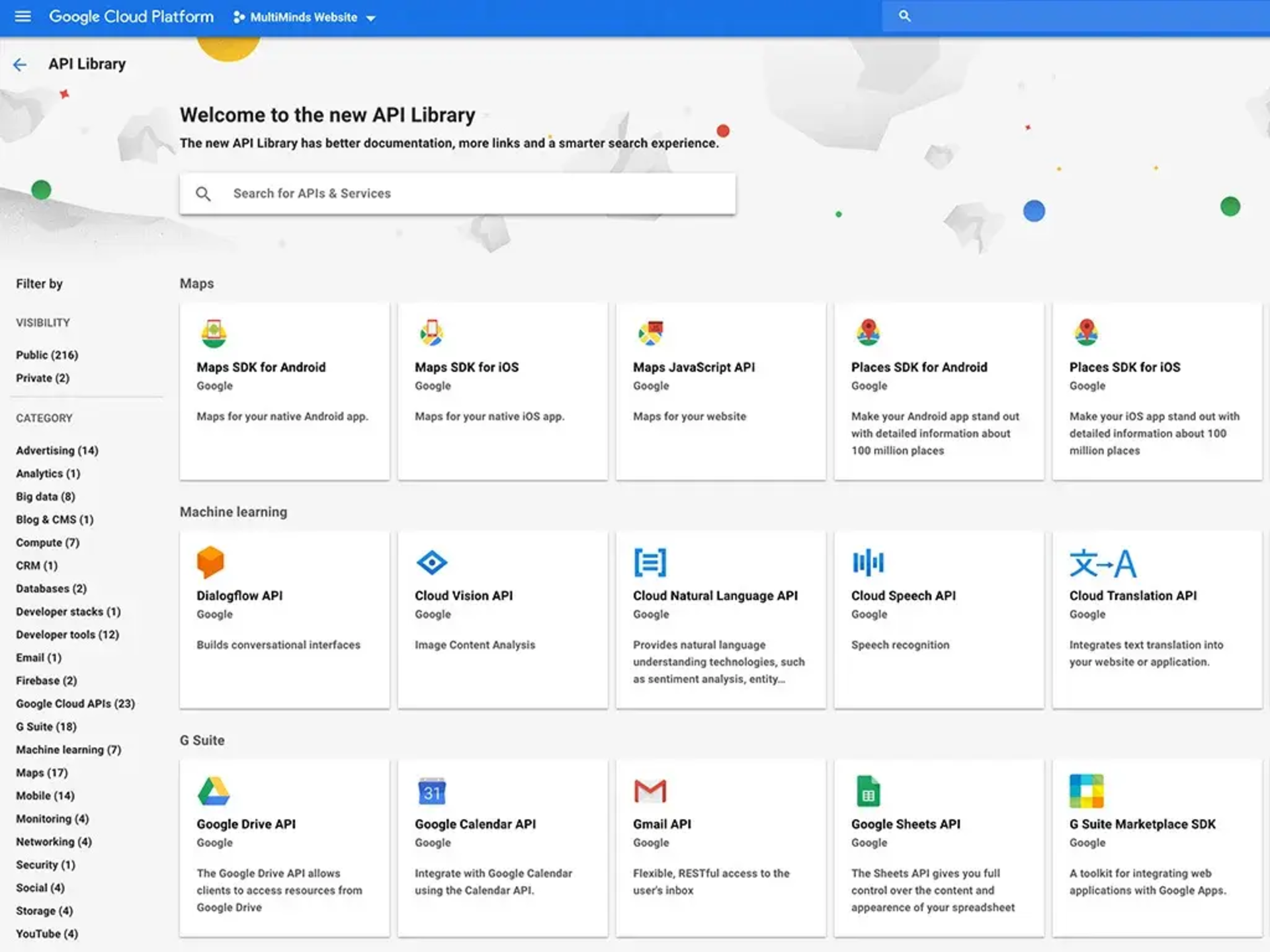Click Google Cloud Platform in the top bar

point(131,17)
